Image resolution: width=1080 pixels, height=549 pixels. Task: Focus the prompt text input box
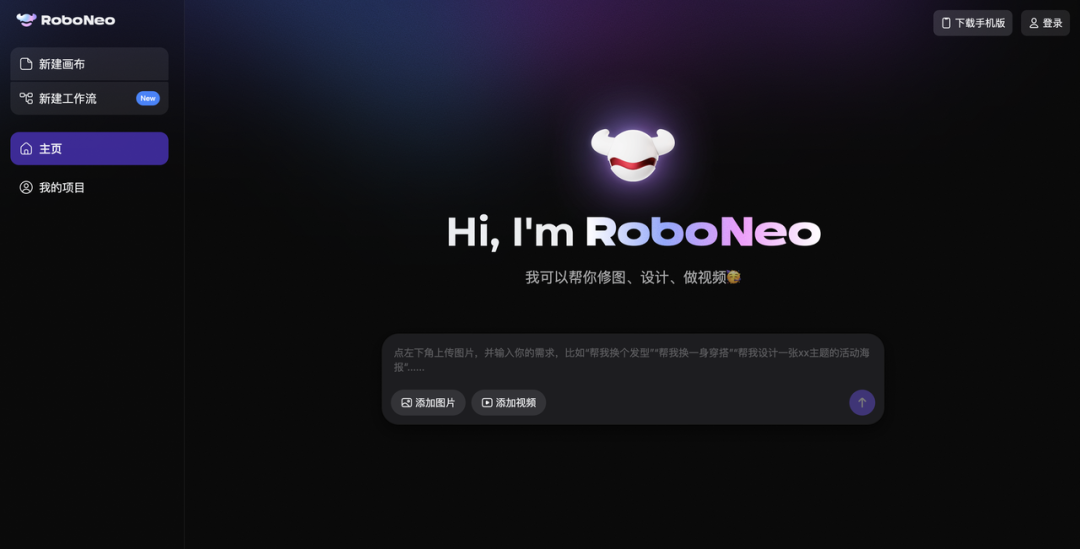point(632,360)
